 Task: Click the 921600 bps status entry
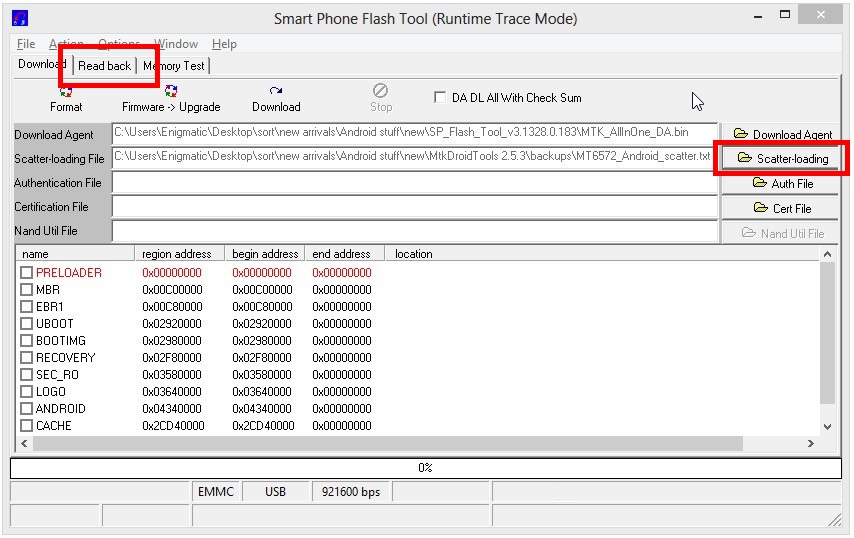click(351, 492)
